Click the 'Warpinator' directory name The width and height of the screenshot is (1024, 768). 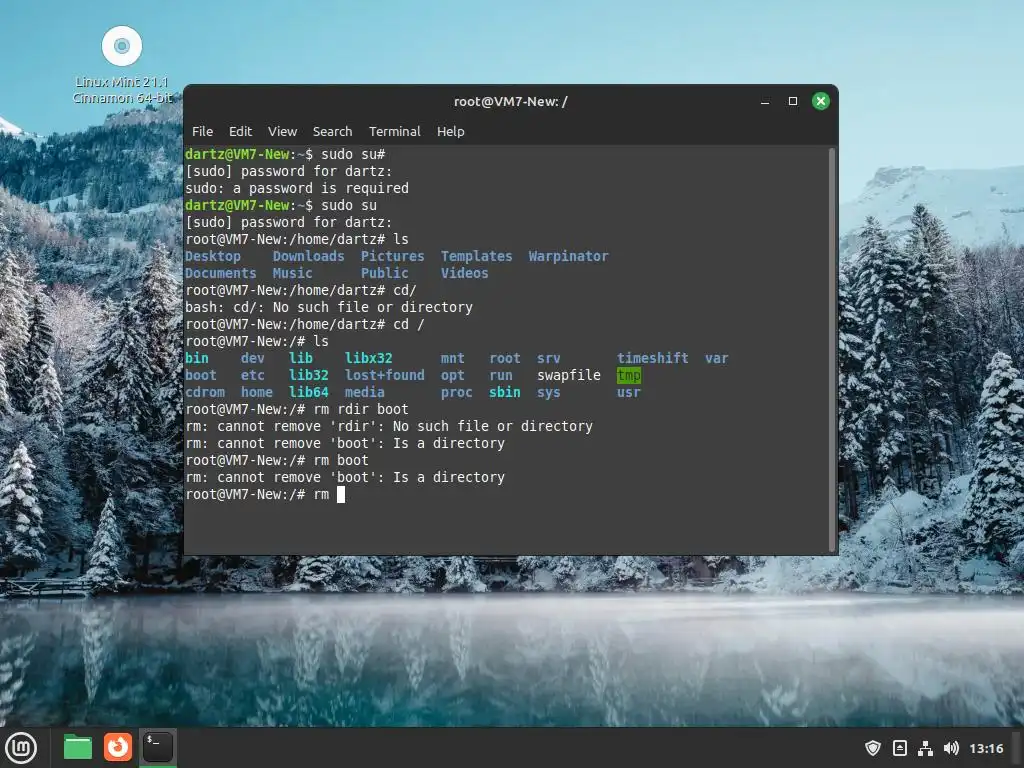[x=568, y=256]
